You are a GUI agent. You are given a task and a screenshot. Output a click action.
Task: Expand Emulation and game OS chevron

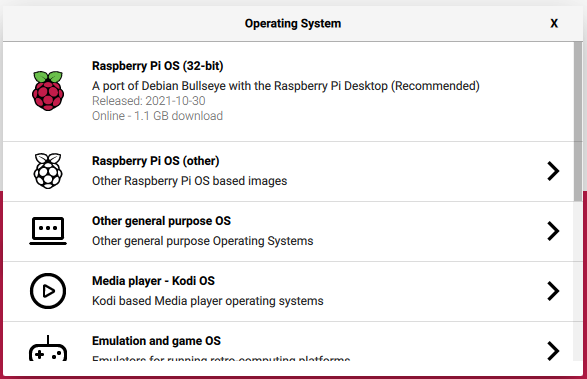(x=553, y=351)
